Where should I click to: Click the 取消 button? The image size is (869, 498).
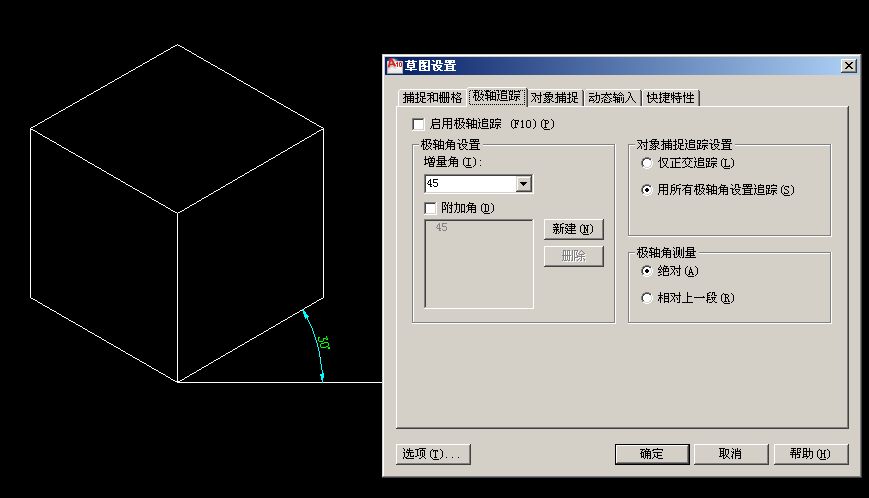click(730, 454)
